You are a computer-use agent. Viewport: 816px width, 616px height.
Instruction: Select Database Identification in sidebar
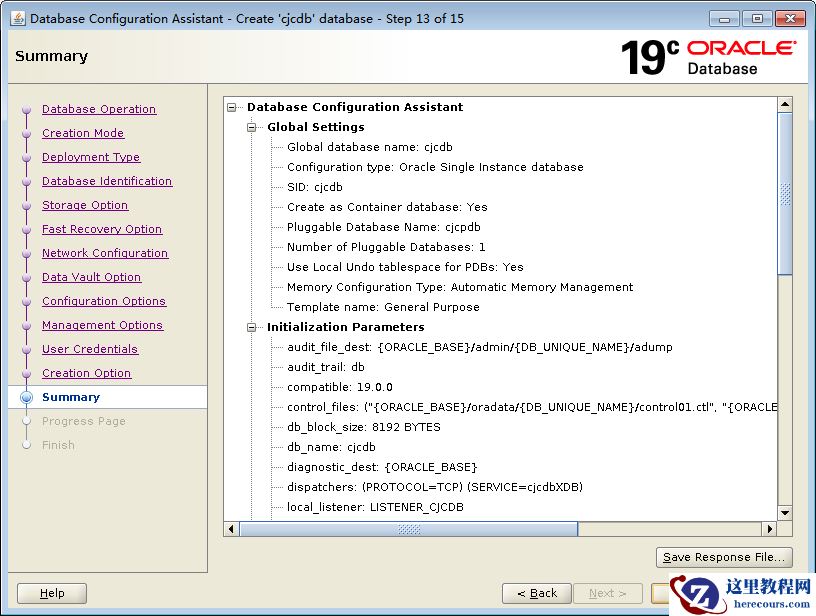[x=107, y=181]
